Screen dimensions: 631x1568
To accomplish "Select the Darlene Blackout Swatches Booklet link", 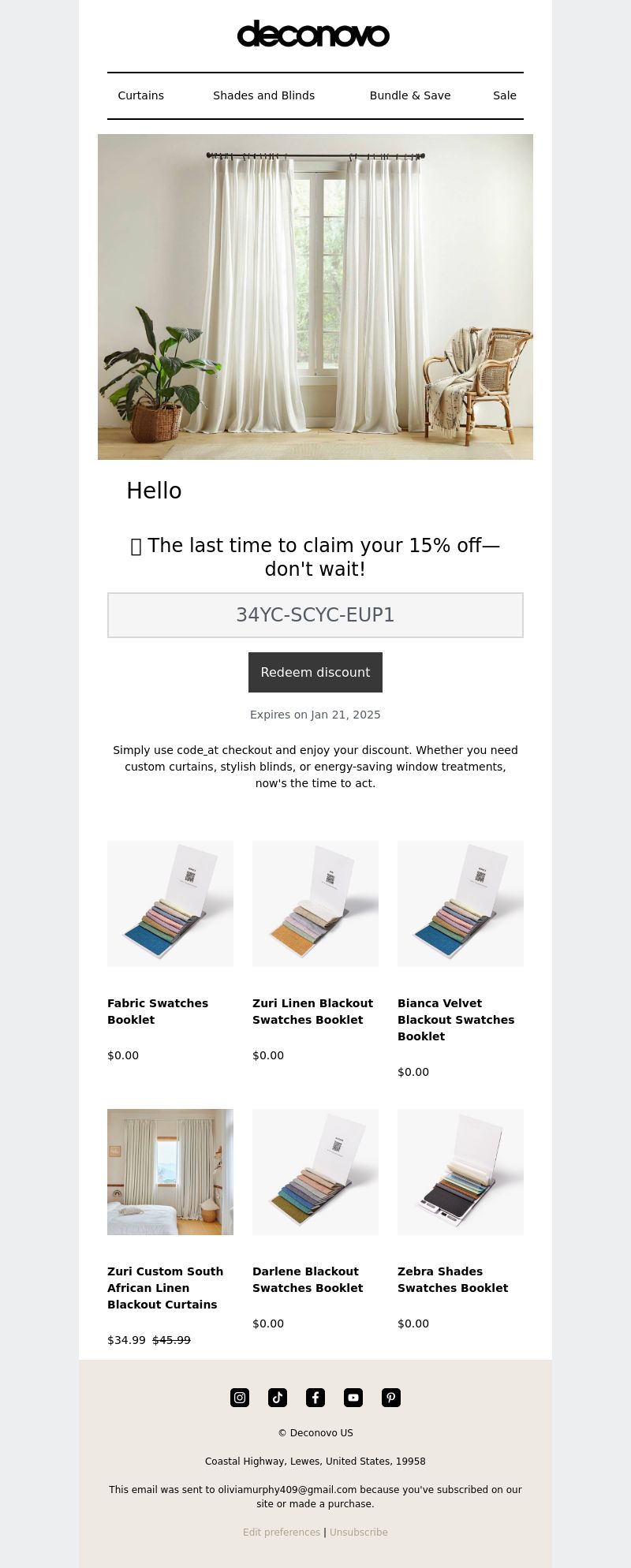I will pos(308,1279).
